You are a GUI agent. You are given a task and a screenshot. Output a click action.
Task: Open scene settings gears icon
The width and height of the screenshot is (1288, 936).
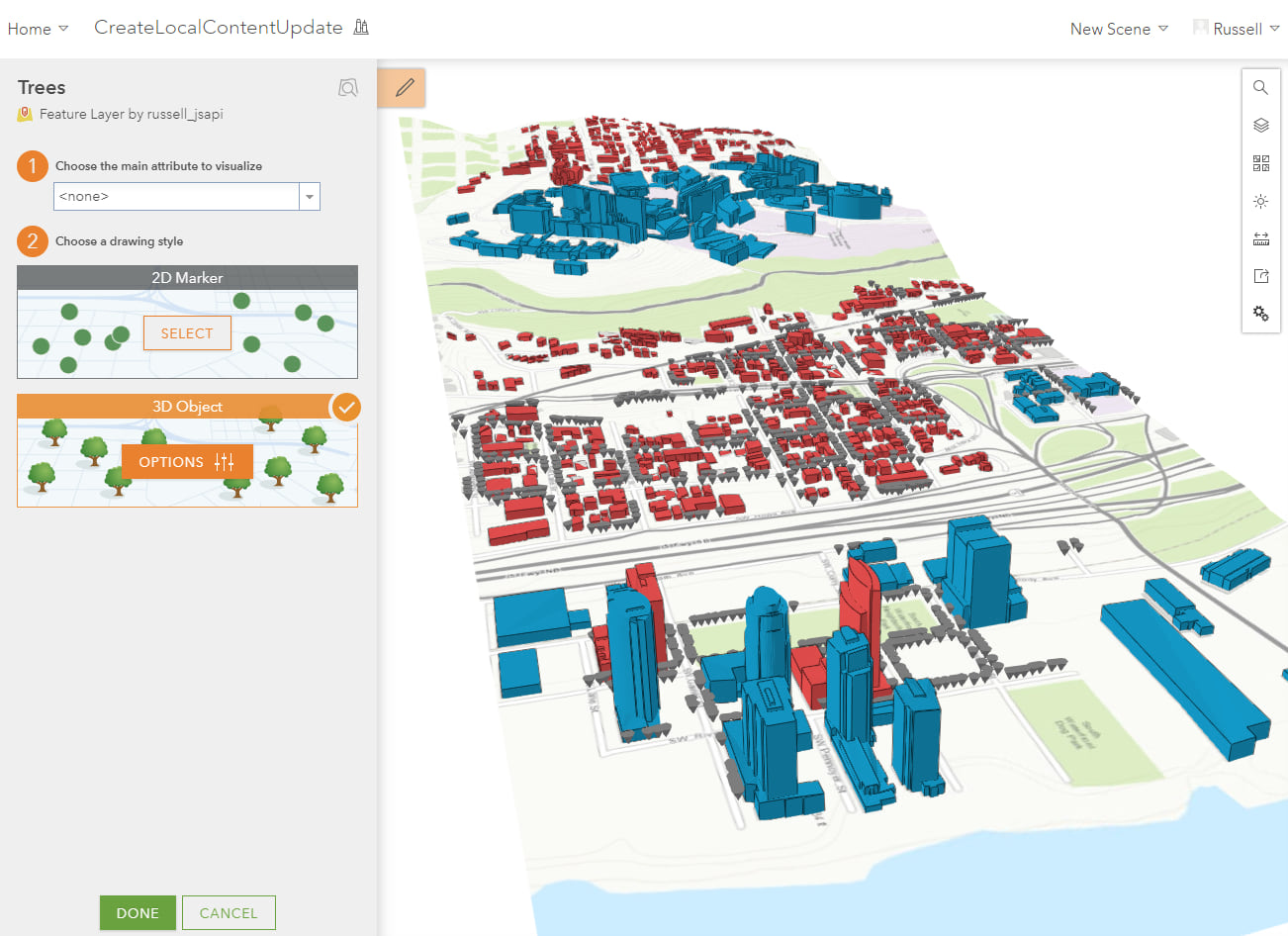point(1260,314)
